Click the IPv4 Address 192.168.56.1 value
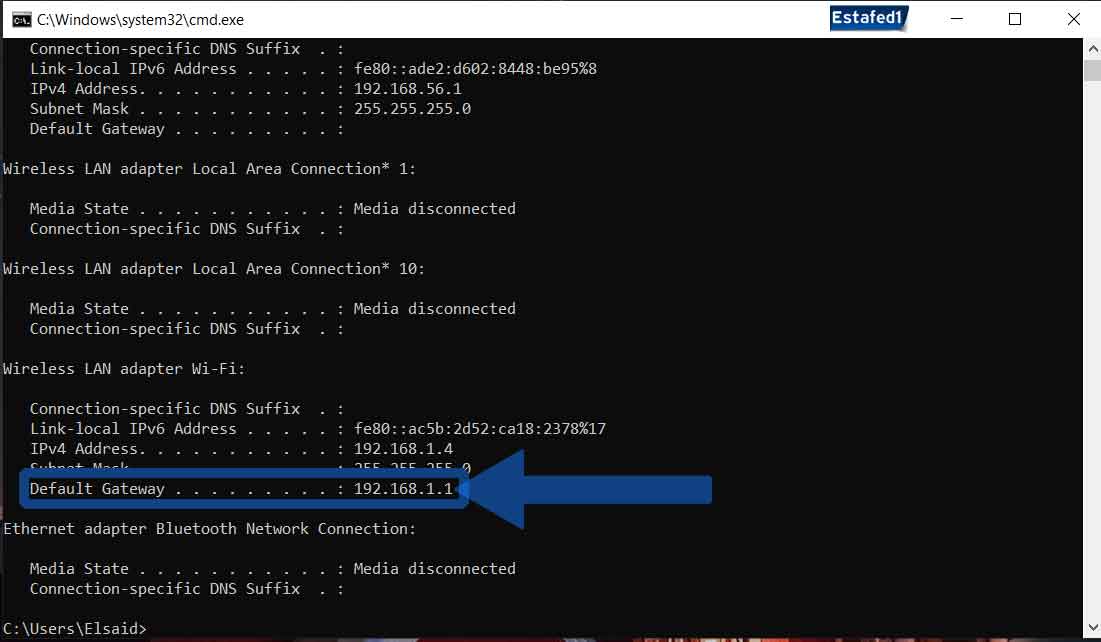This screenshot has width=1101, height=642. click(x=404, y=88)
